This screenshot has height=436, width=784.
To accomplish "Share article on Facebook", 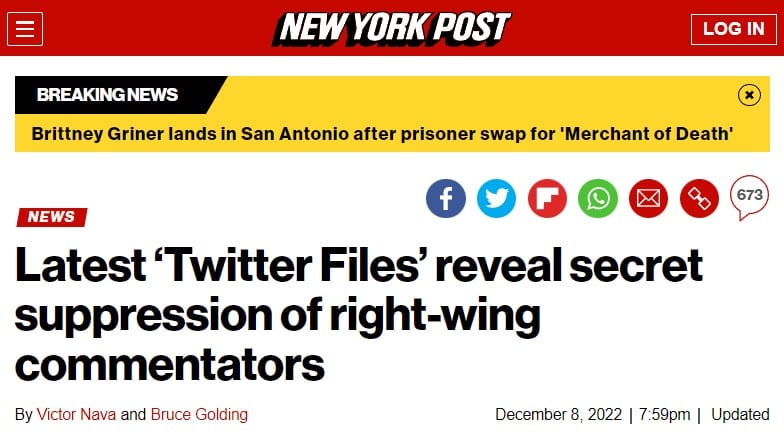I will 446,198.
